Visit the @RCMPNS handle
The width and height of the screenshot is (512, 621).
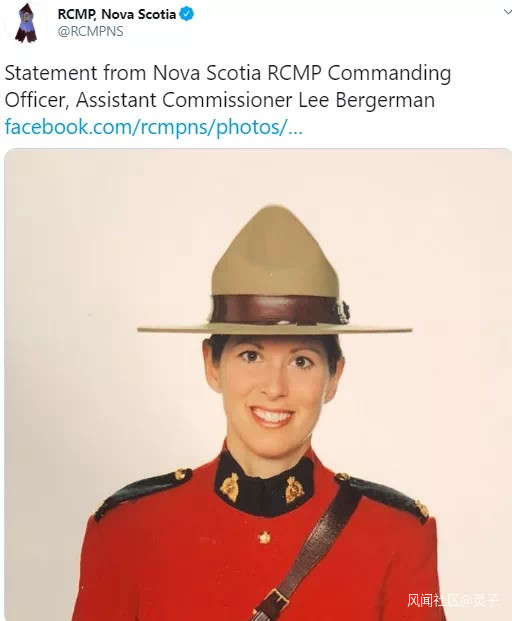90,31
